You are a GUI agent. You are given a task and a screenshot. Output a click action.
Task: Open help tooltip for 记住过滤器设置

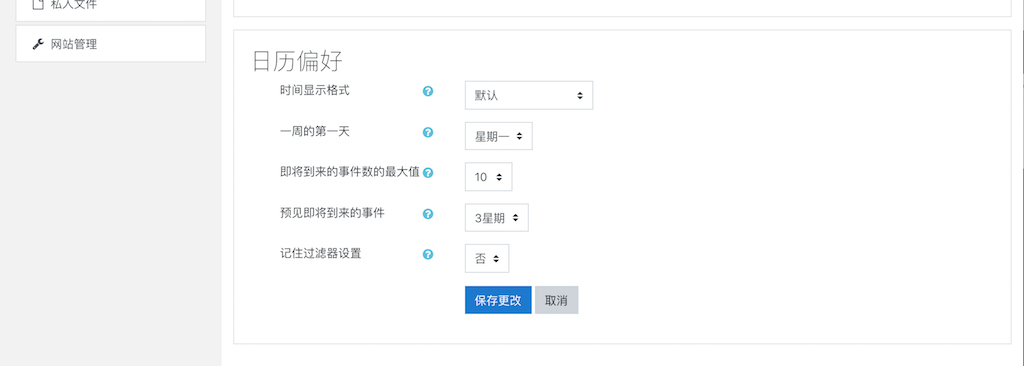(x=428, y=254)
